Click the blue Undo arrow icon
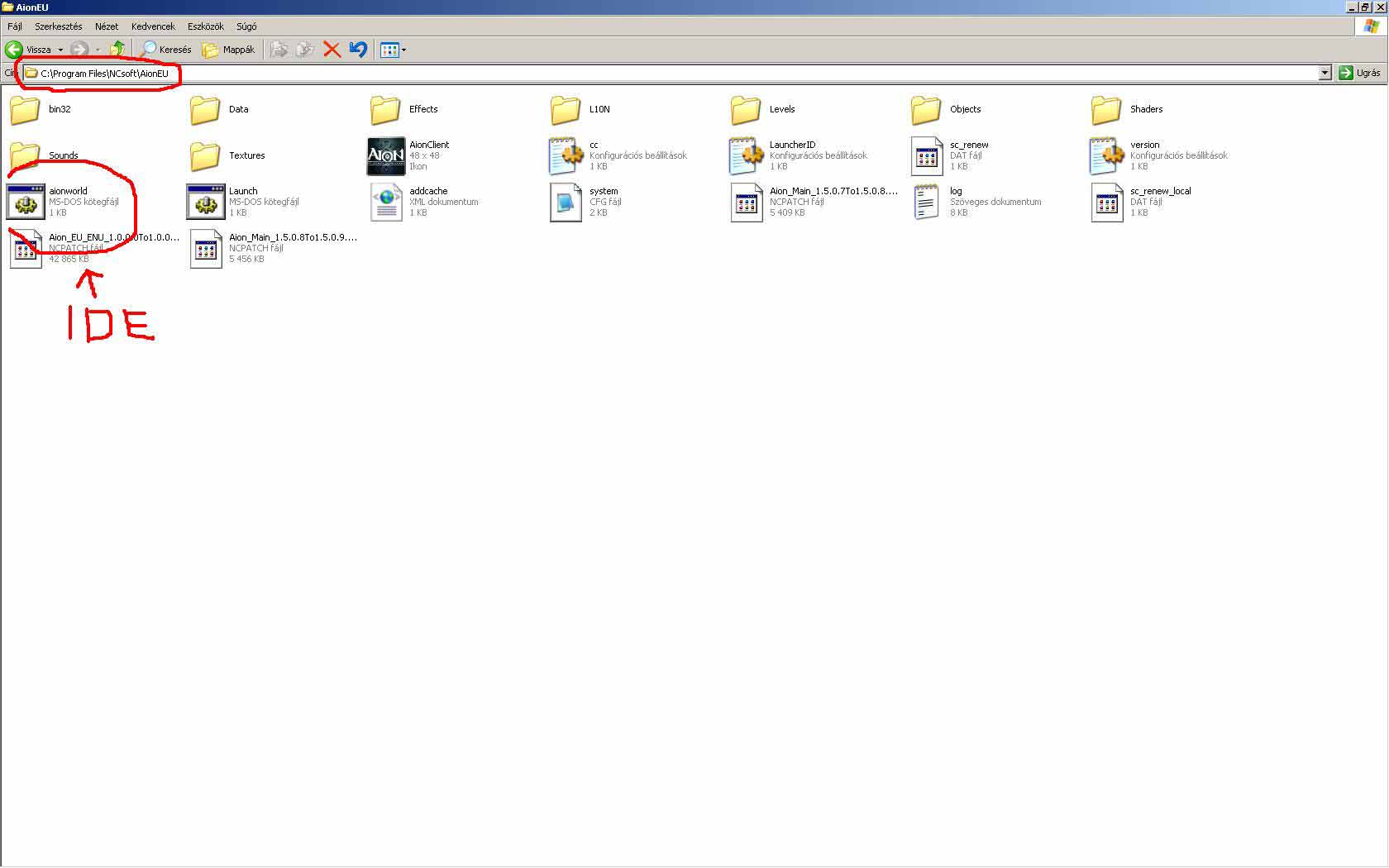Screen dimensions: 1389x868 point(358,50)
